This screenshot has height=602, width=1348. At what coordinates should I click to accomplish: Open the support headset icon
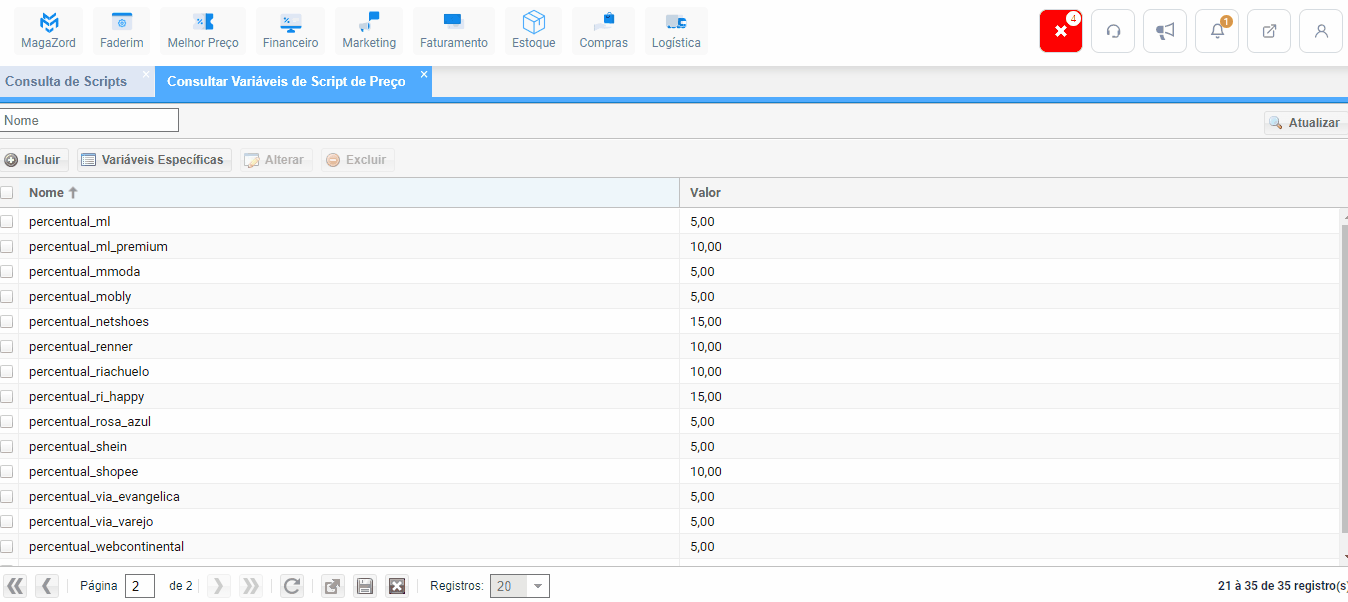1113,31
